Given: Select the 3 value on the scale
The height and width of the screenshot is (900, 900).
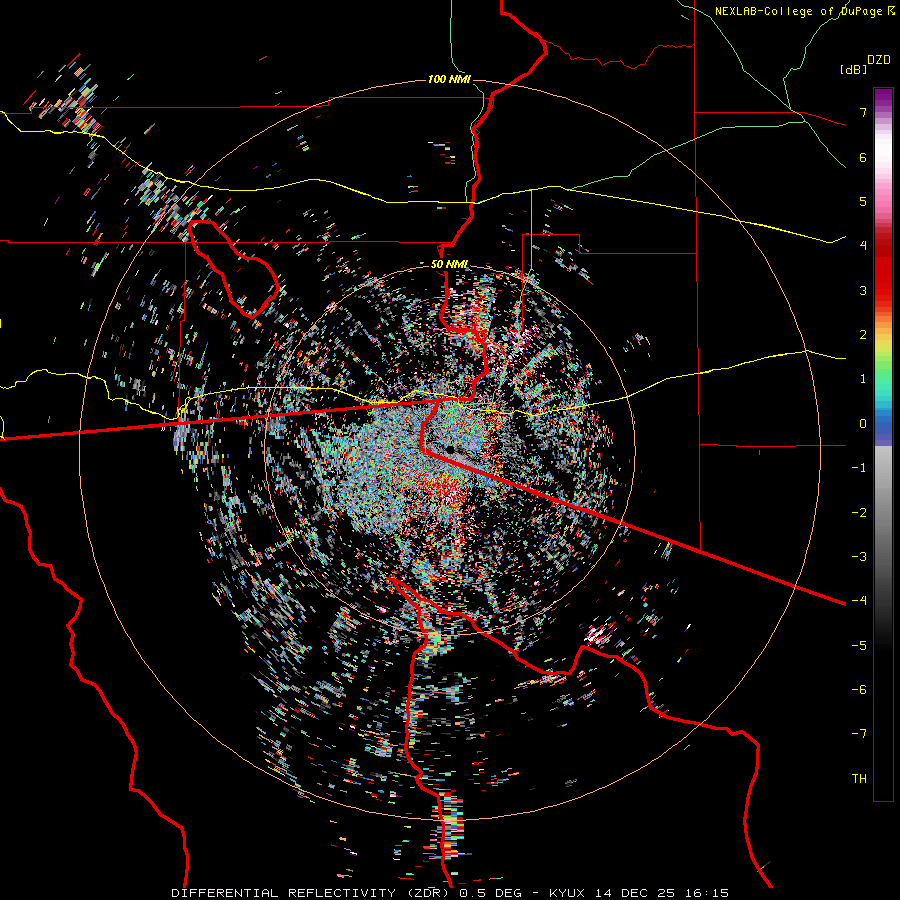Looking at the screenshot, I should click(x=863, y=290).
